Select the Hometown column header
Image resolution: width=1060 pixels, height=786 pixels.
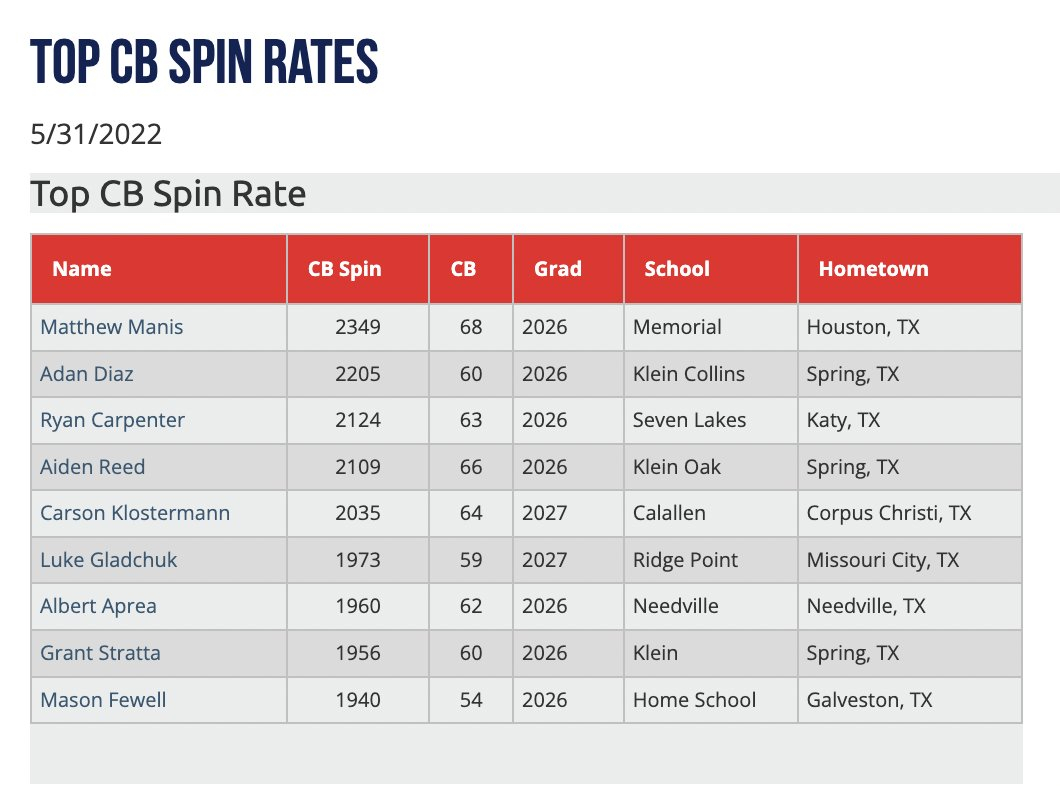(x=873, y=269)
